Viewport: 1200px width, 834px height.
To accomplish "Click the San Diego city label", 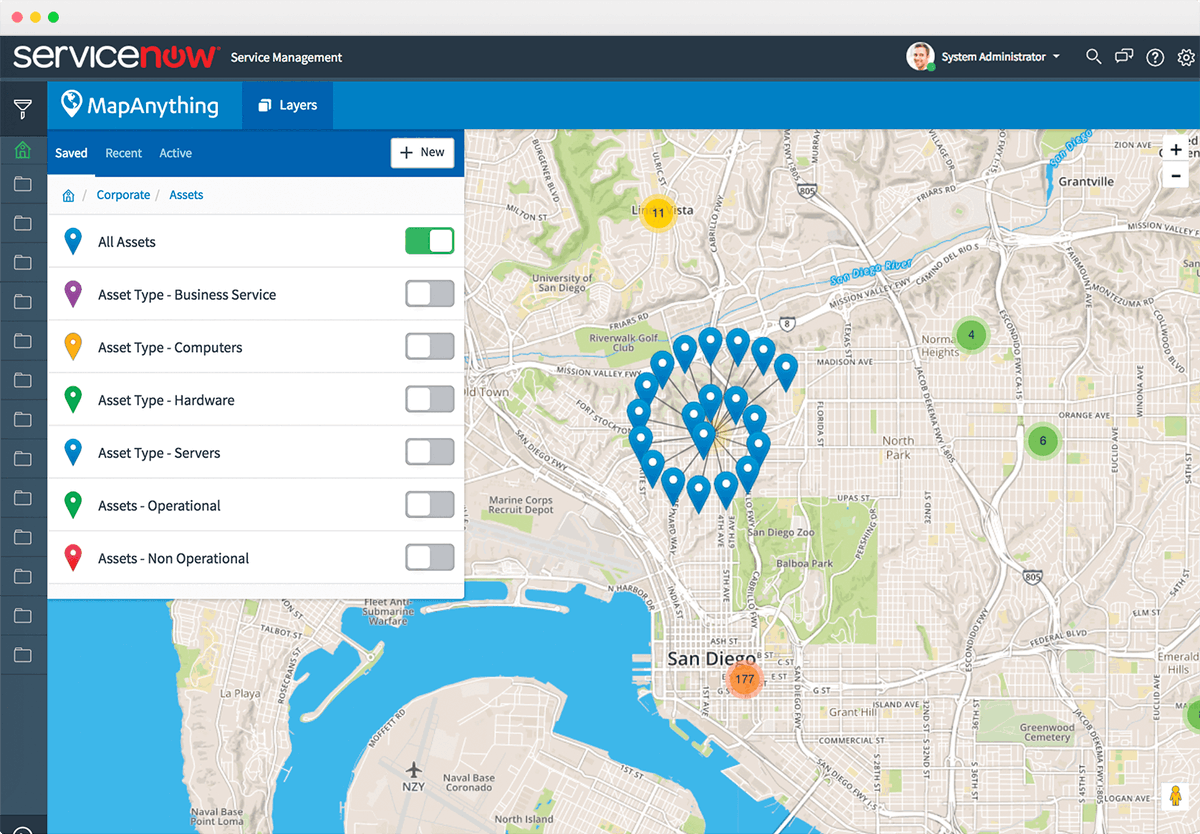I will click(712, 658).
